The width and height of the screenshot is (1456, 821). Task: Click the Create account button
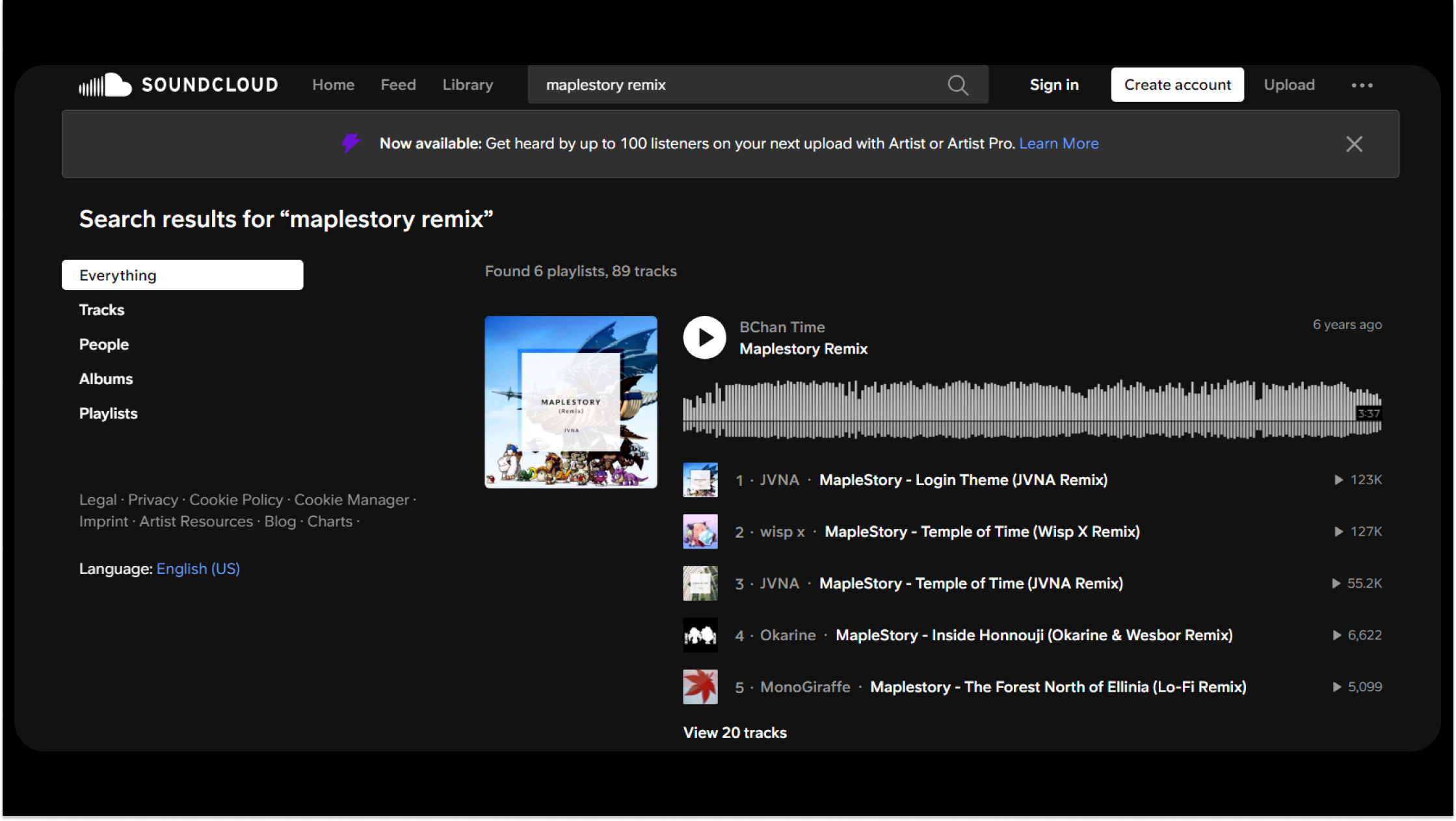coord(1177,85)
